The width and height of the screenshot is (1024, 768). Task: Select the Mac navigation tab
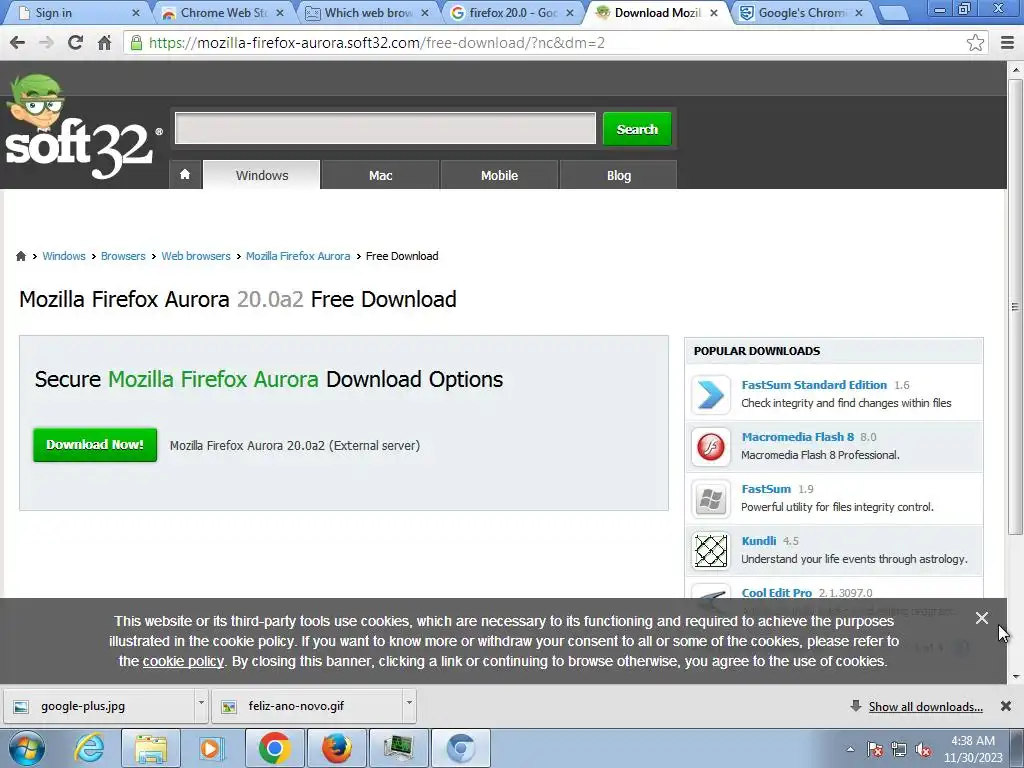tap(381, 175)
